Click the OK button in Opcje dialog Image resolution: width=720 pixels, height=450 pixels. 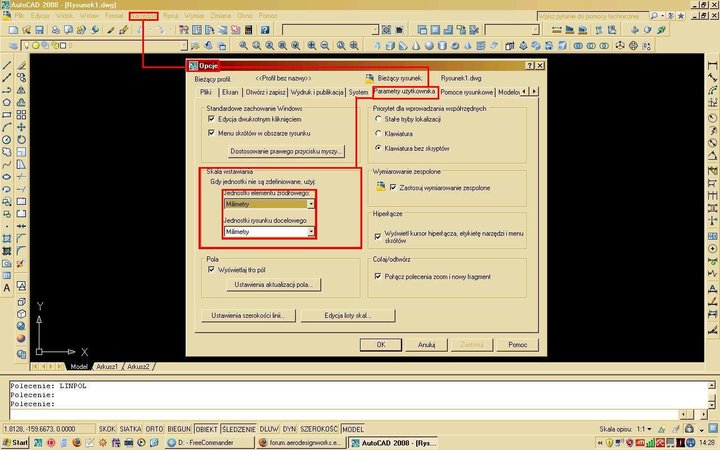pos(381,344)
